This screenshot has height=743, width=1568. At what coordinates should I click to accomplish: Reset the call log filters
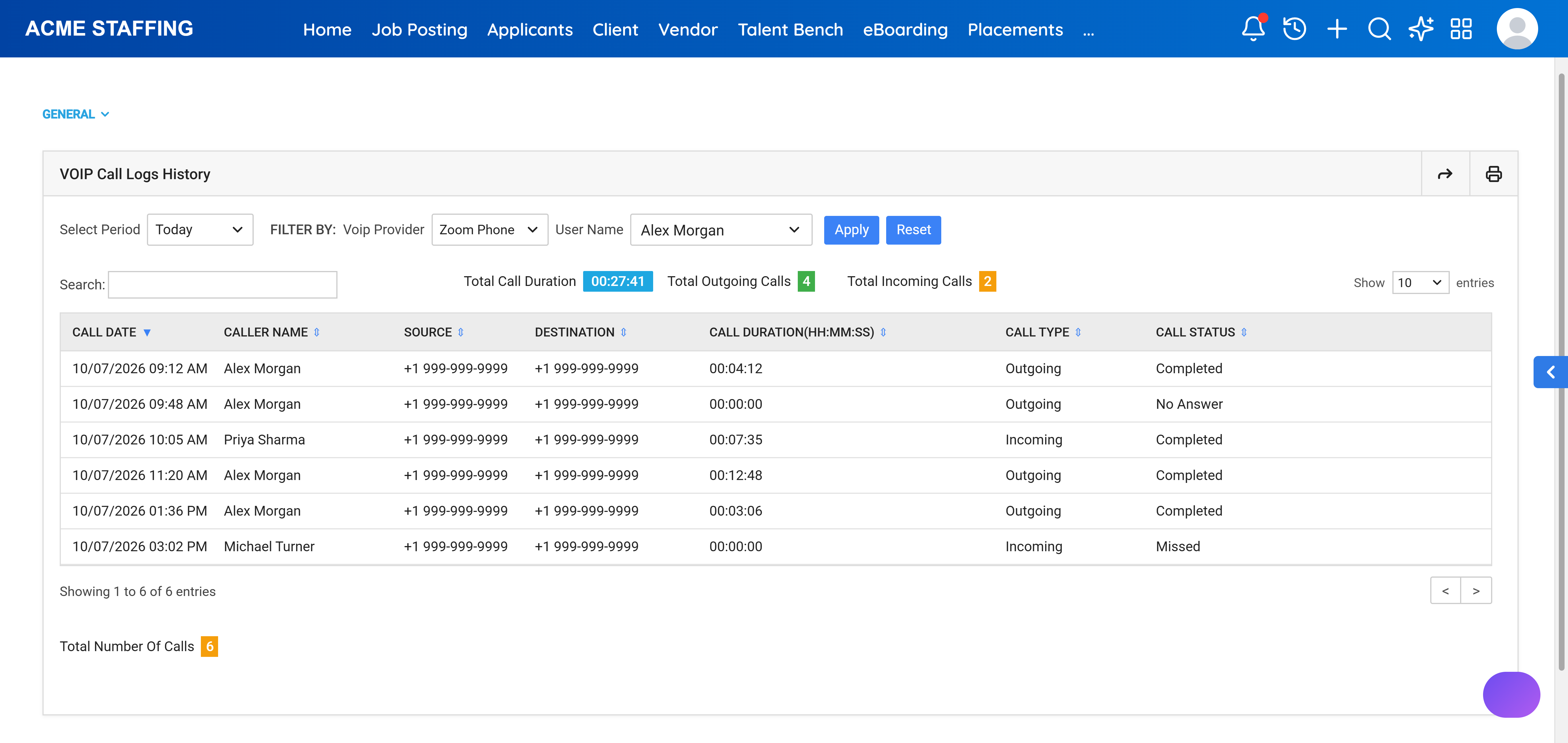point(913,230)
